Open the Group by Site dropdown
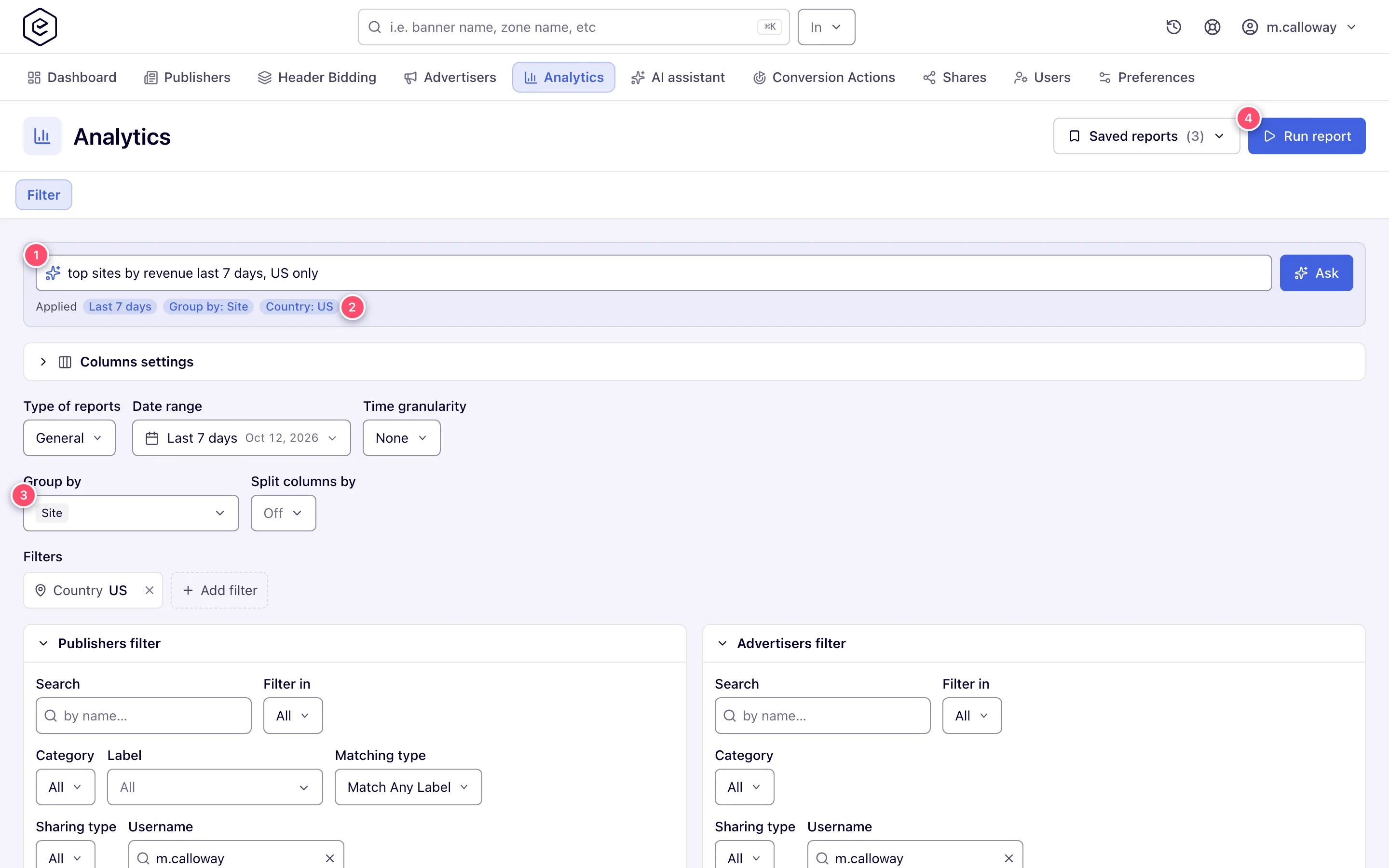1389x868 pixels. click(x=131, y=513)
